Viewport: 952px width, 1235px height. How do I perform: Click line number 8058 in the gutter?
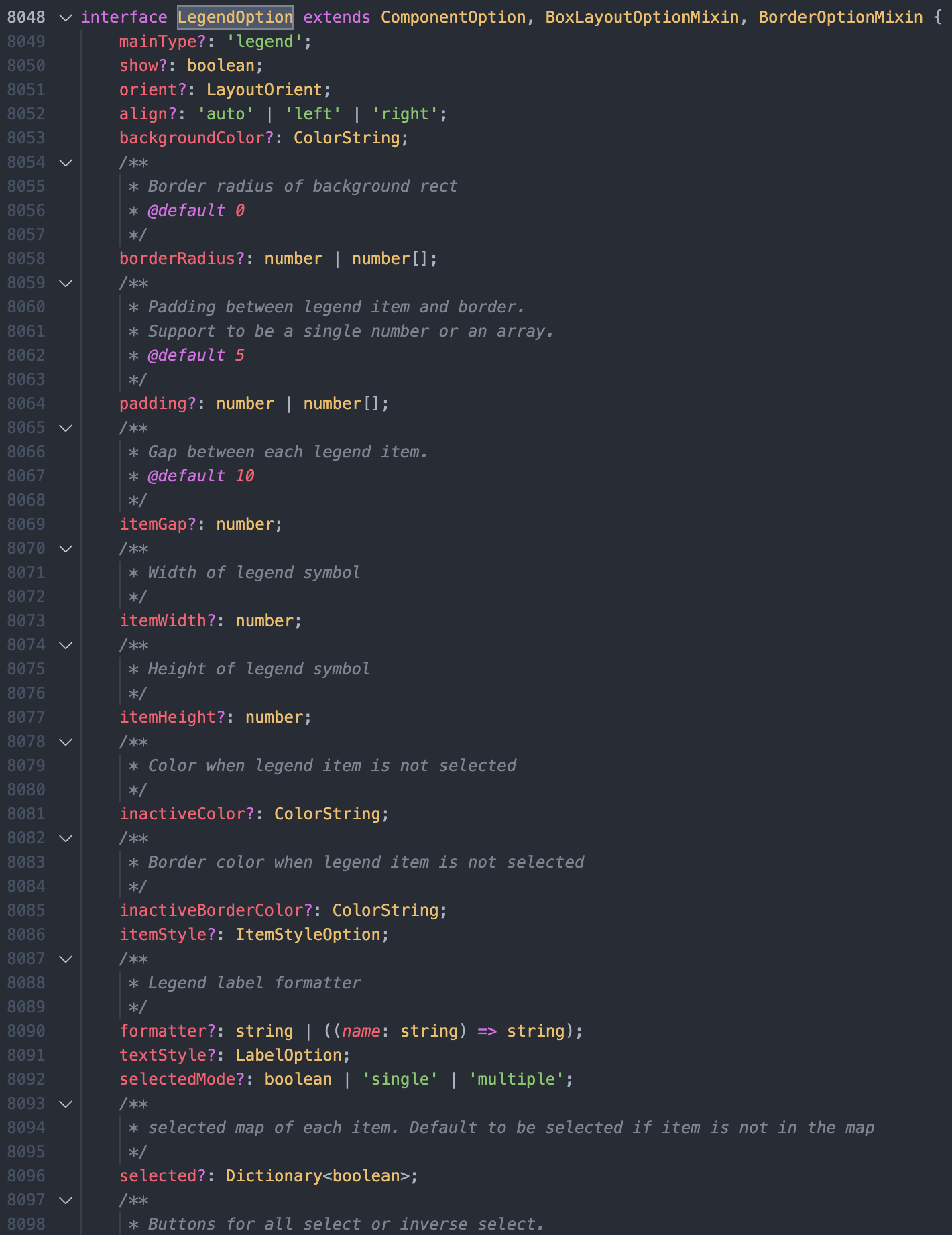[x=26, y=259]
